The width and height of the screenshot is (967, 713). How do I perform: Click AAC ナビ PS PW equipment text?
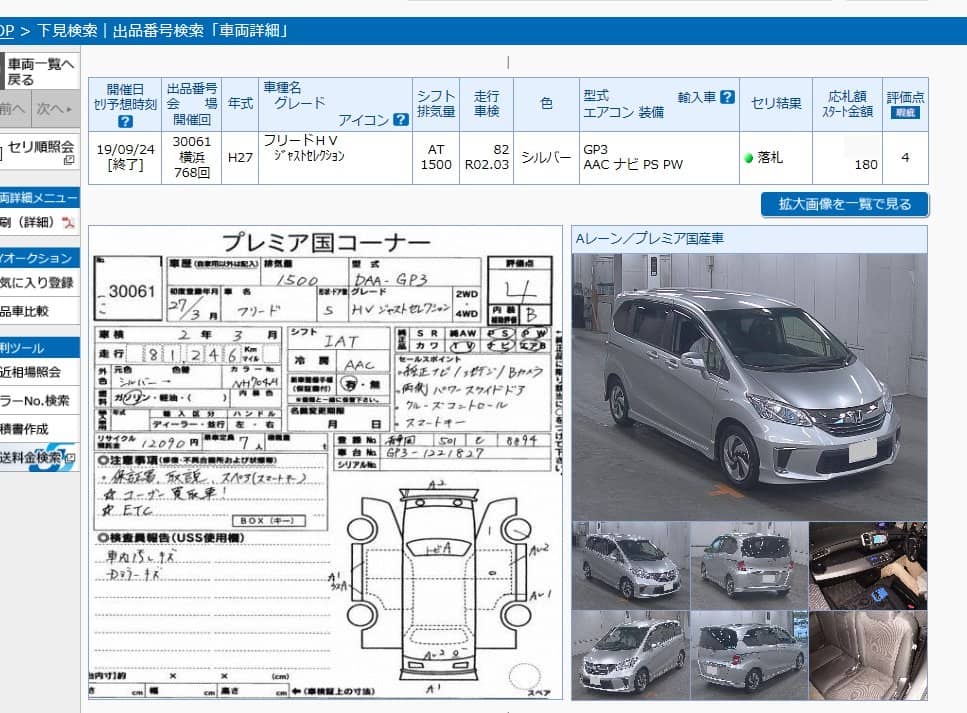click(x=633, y=165)
